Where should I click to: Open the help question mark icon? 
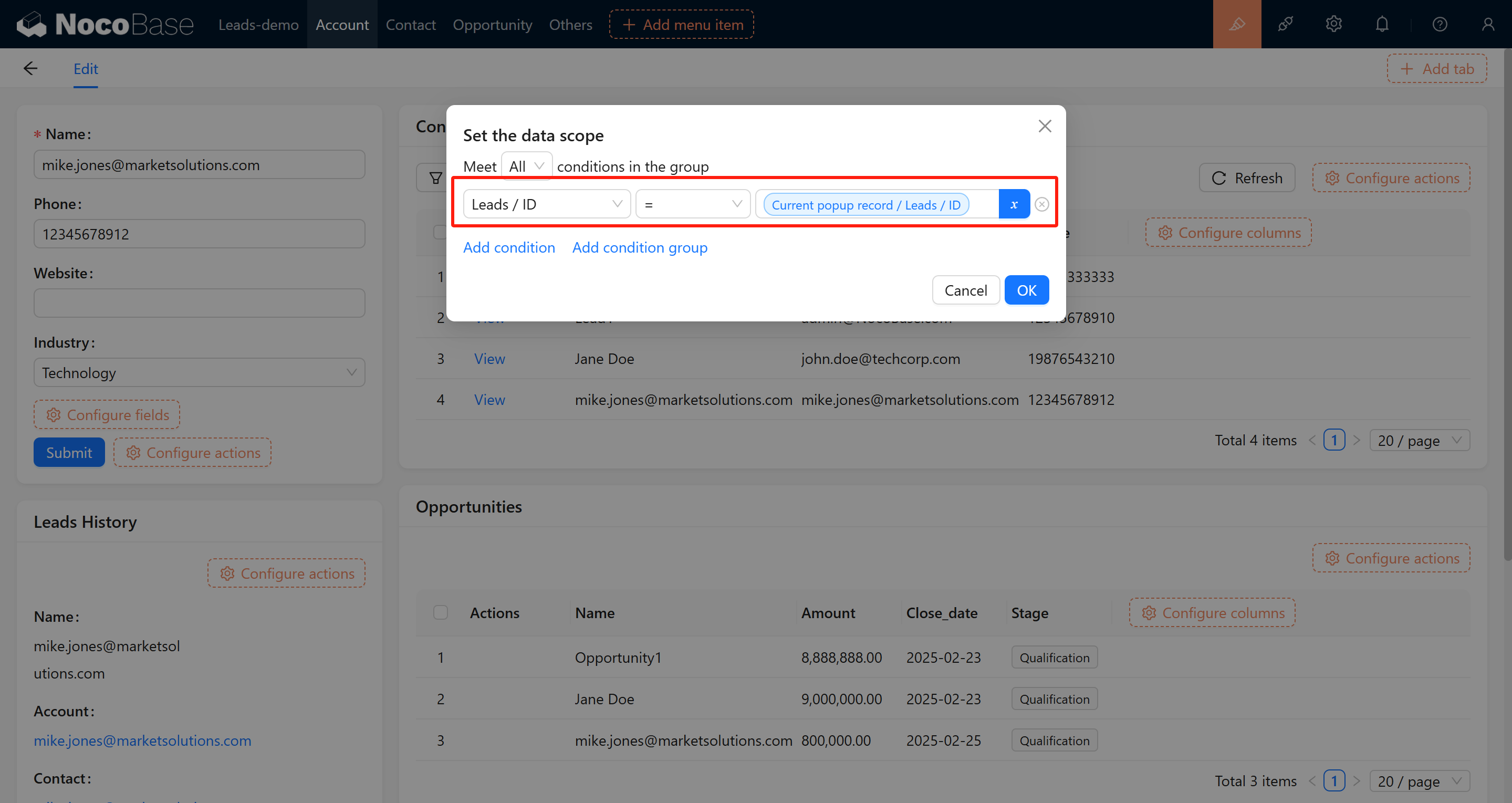(x=1439, y=24)
